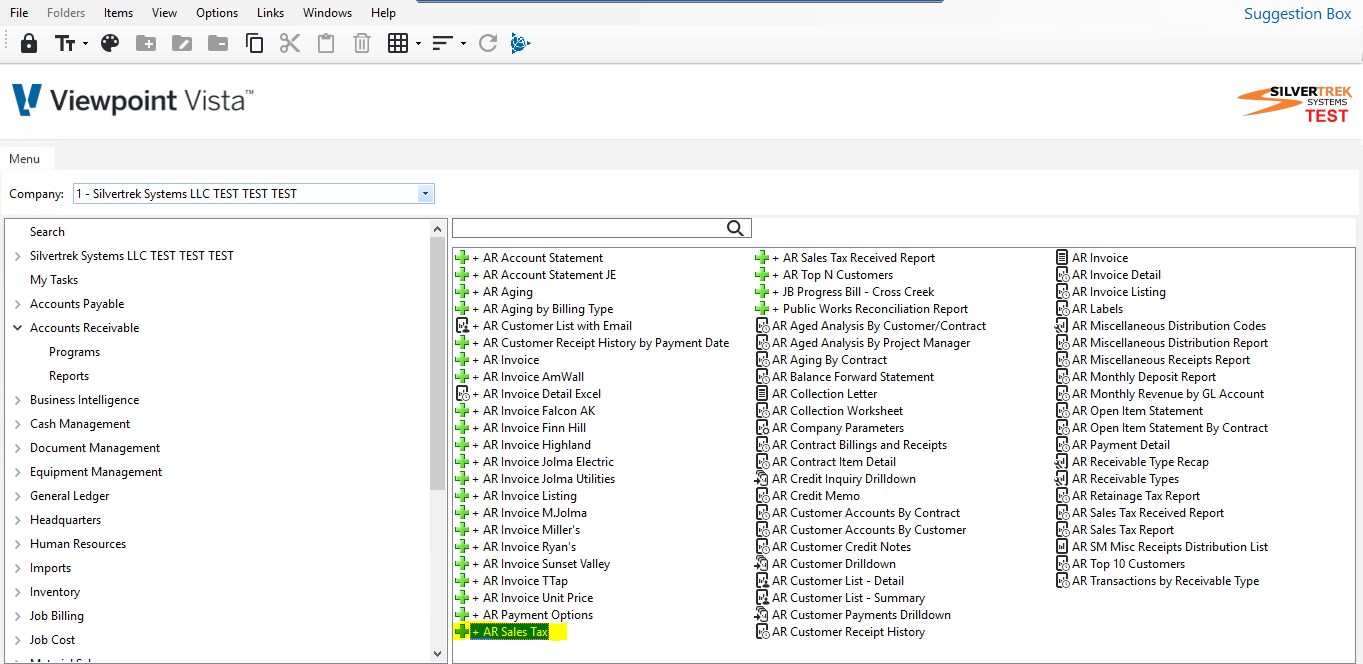Screen dimensions: 1363x664
Task: Select Programs under Accounts Receivable
Action: [x=75, y=352]
